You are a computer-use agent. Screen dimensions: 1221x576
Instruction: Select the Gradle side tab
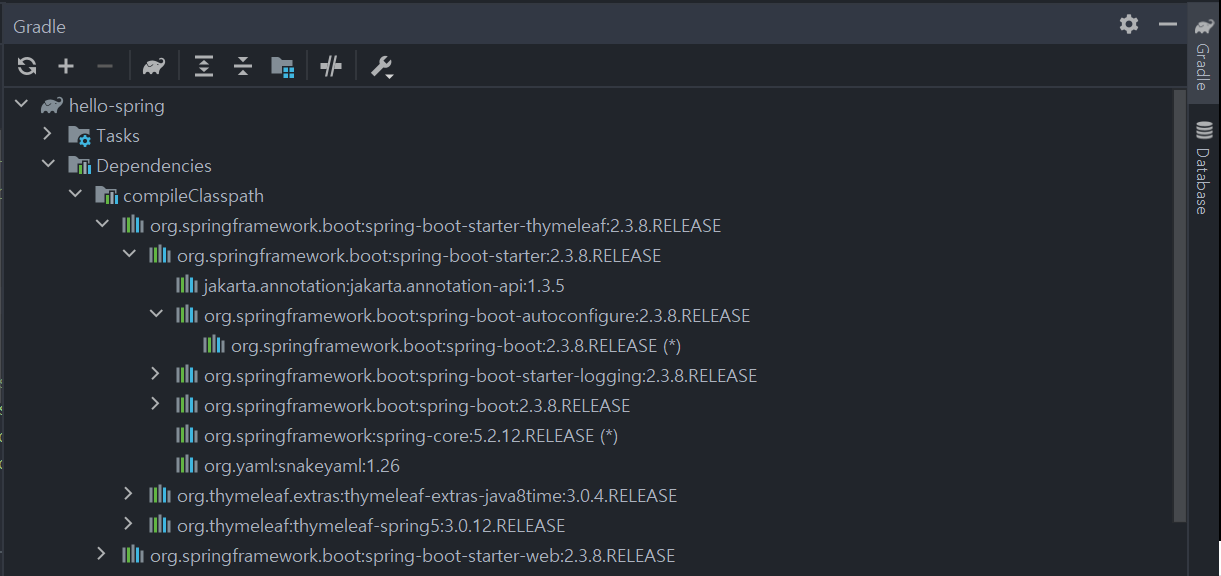tap(1204, 53)
